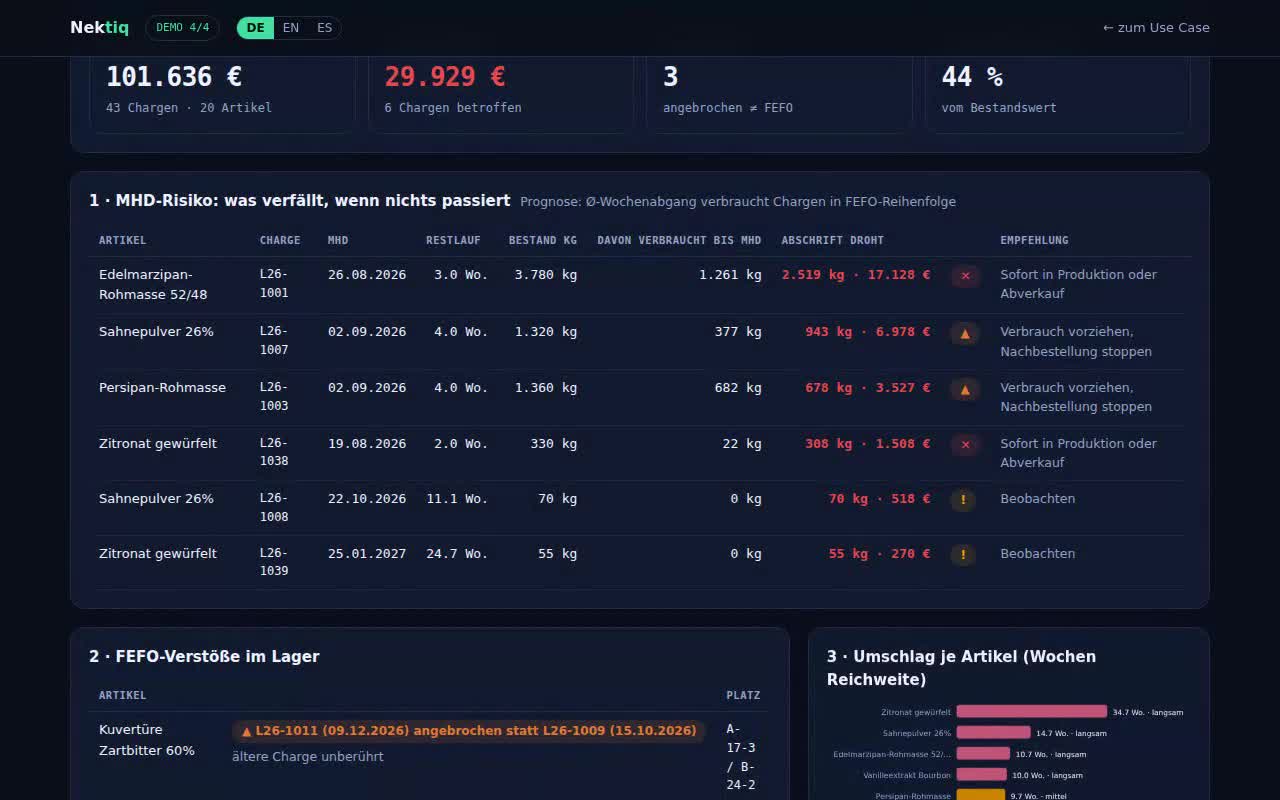The height and width of the screenshot is (800, 1280).
Task: Click the L26-1011 angebrochen FEFO violation badge
Action: pos(469,731)
